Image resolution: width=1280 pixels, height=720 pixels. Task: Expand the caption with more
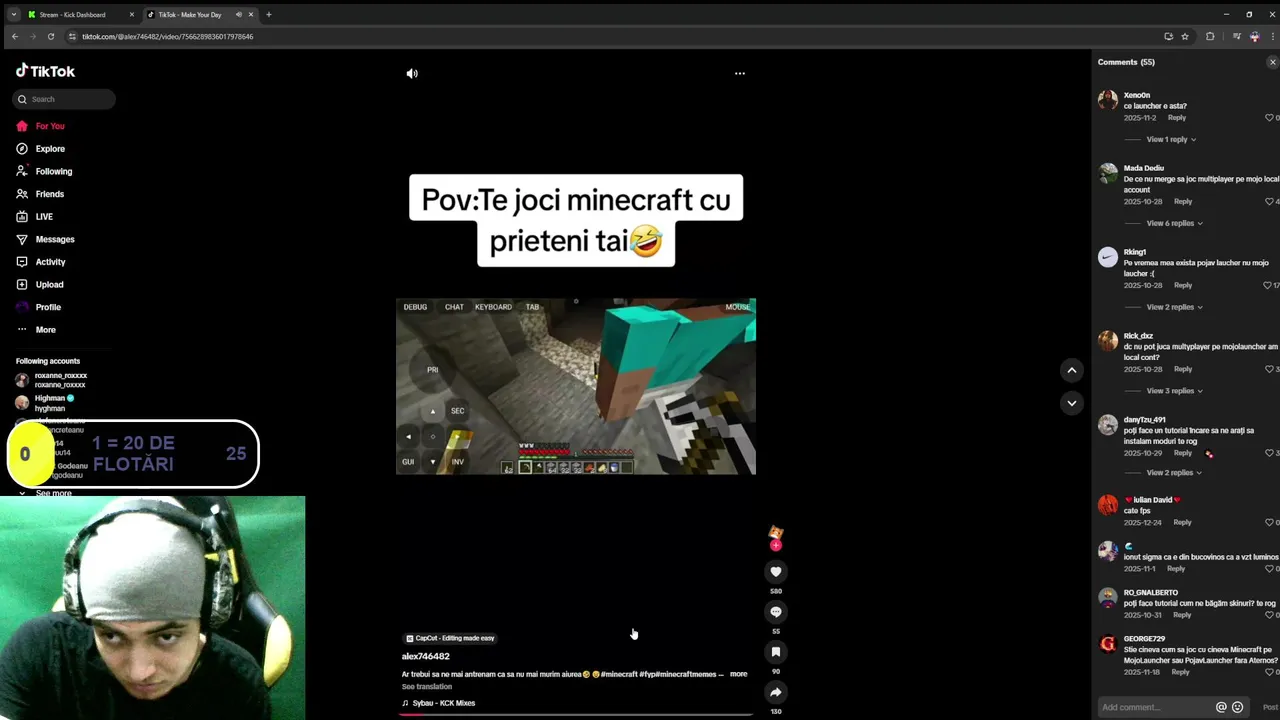click(x=738, y=674)
